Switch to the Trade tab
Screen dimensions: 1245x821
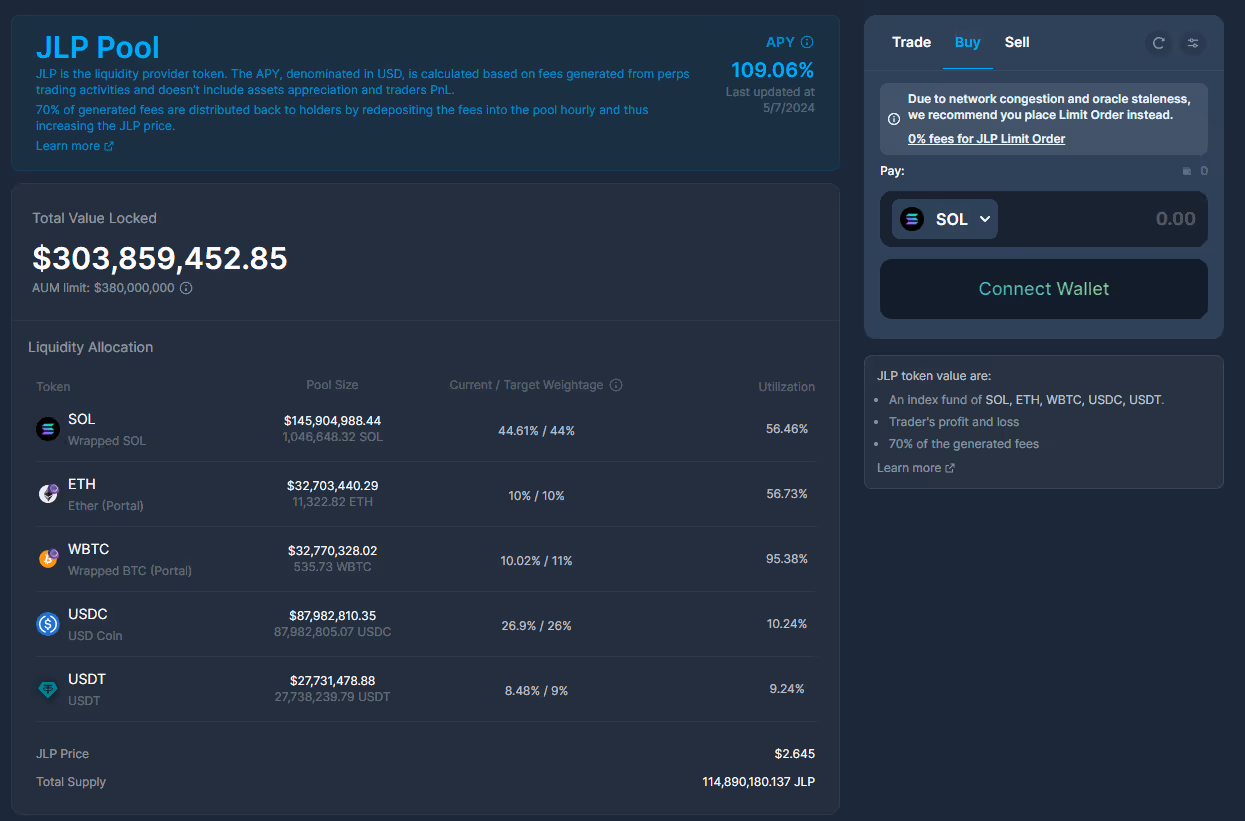911,42
